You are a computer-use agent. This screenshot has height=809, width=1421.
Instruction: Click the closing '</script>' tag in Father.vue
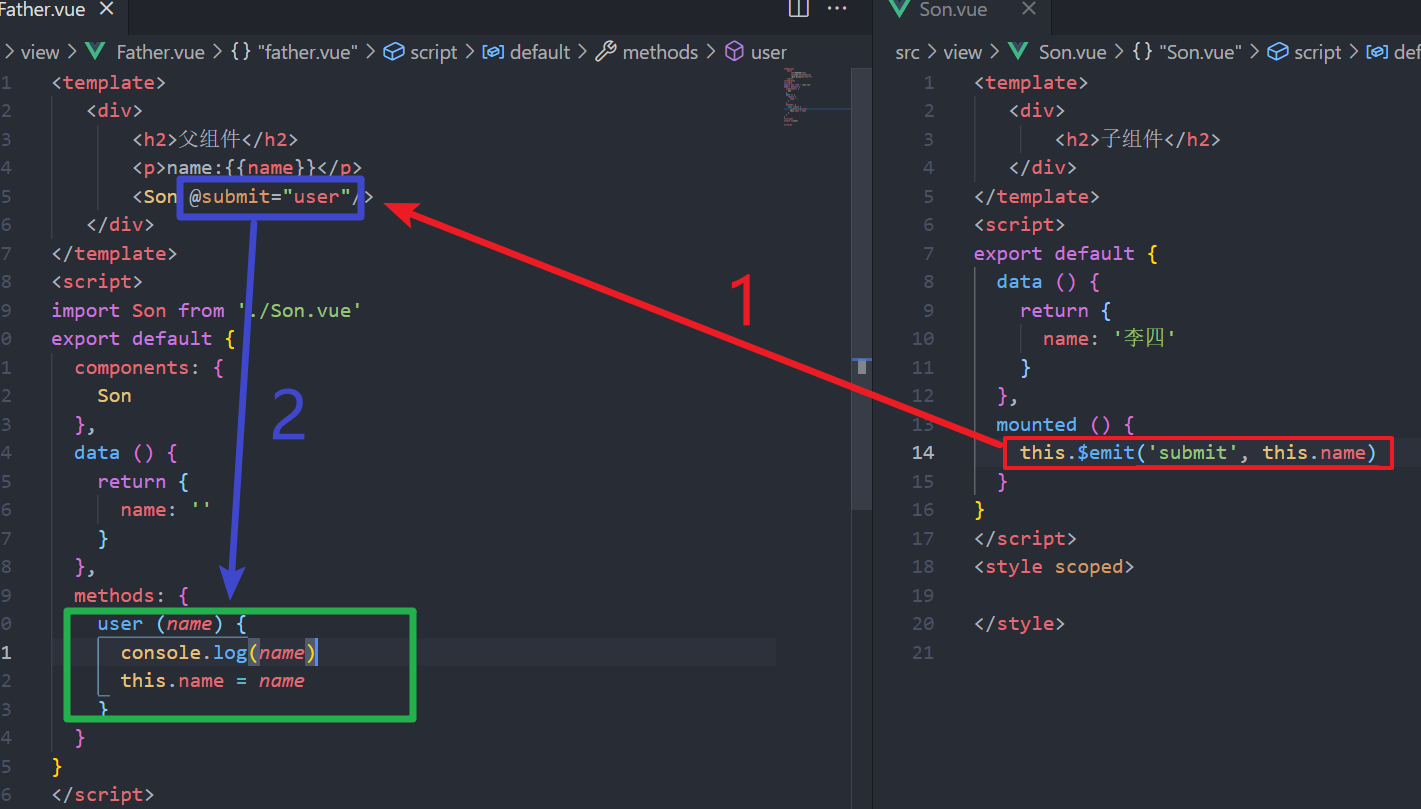coord(103,795)
